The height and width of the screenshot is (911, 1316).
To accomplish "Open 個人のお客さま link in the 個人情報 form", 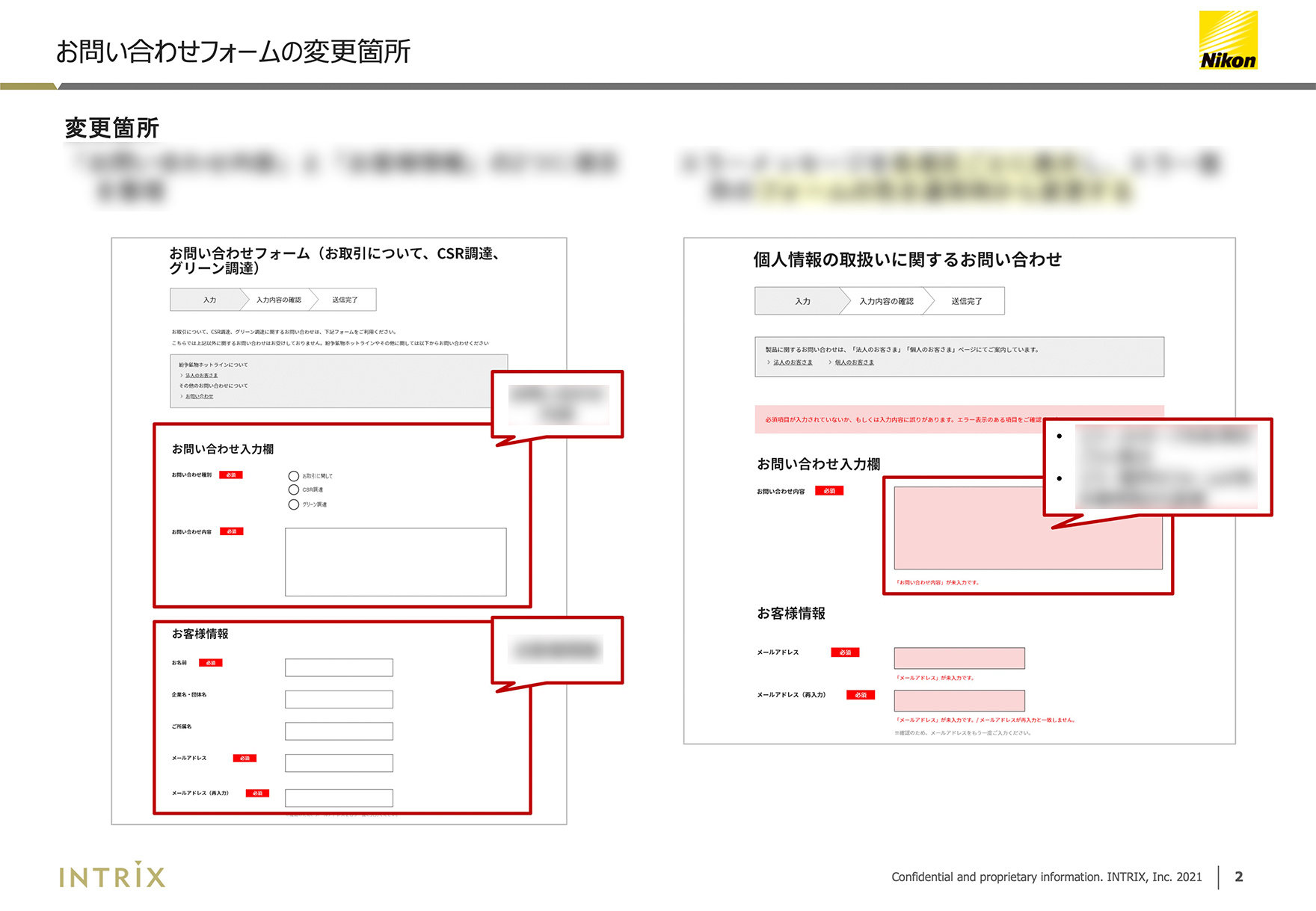I will [855, 362].
